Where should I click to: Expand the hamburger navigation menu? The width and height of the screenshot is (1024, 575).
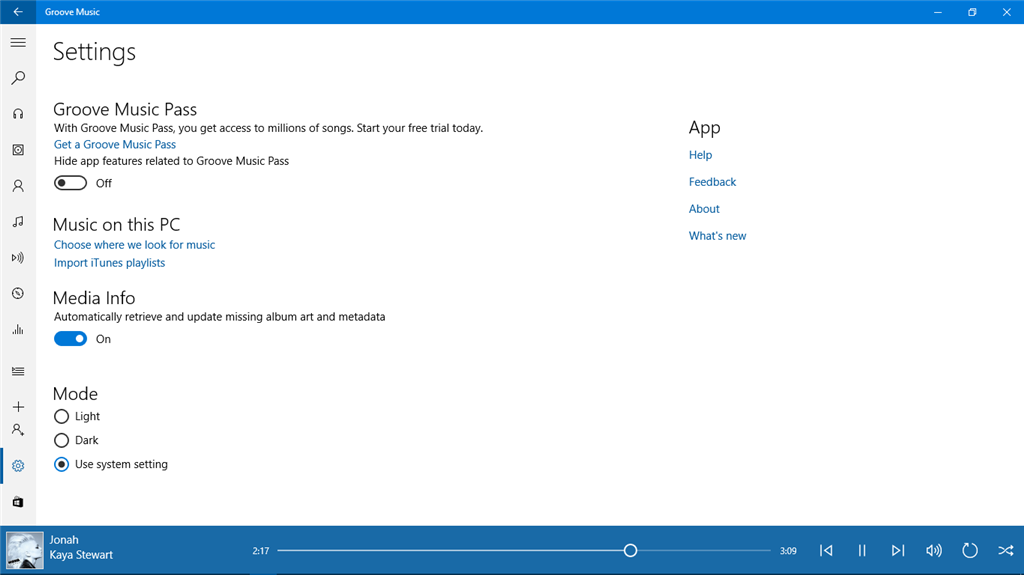click(18, 42)
